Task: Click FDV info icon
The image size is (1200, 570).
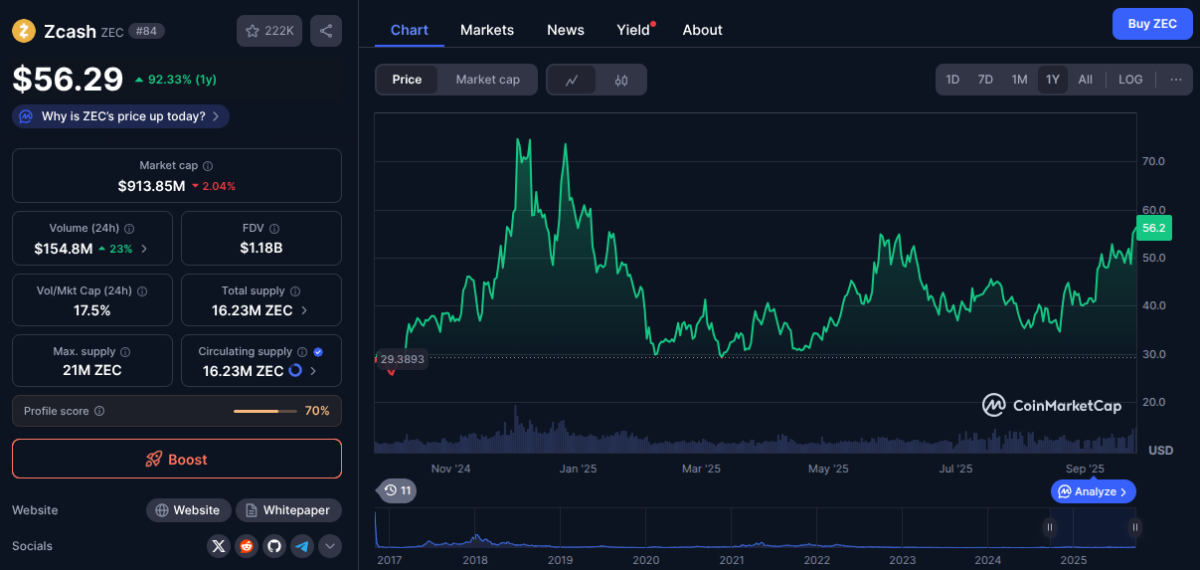Action: click(273, 229)
